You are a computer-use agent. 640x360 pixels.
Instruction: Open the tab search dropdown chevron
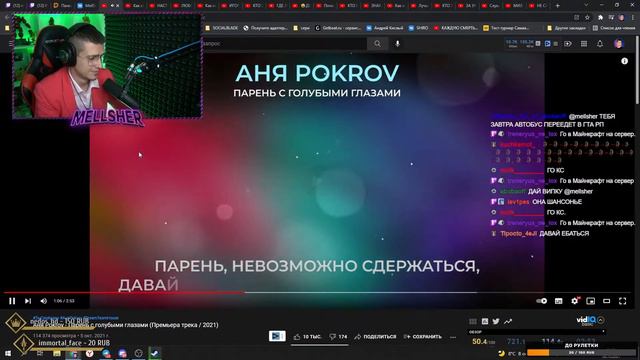586,5
